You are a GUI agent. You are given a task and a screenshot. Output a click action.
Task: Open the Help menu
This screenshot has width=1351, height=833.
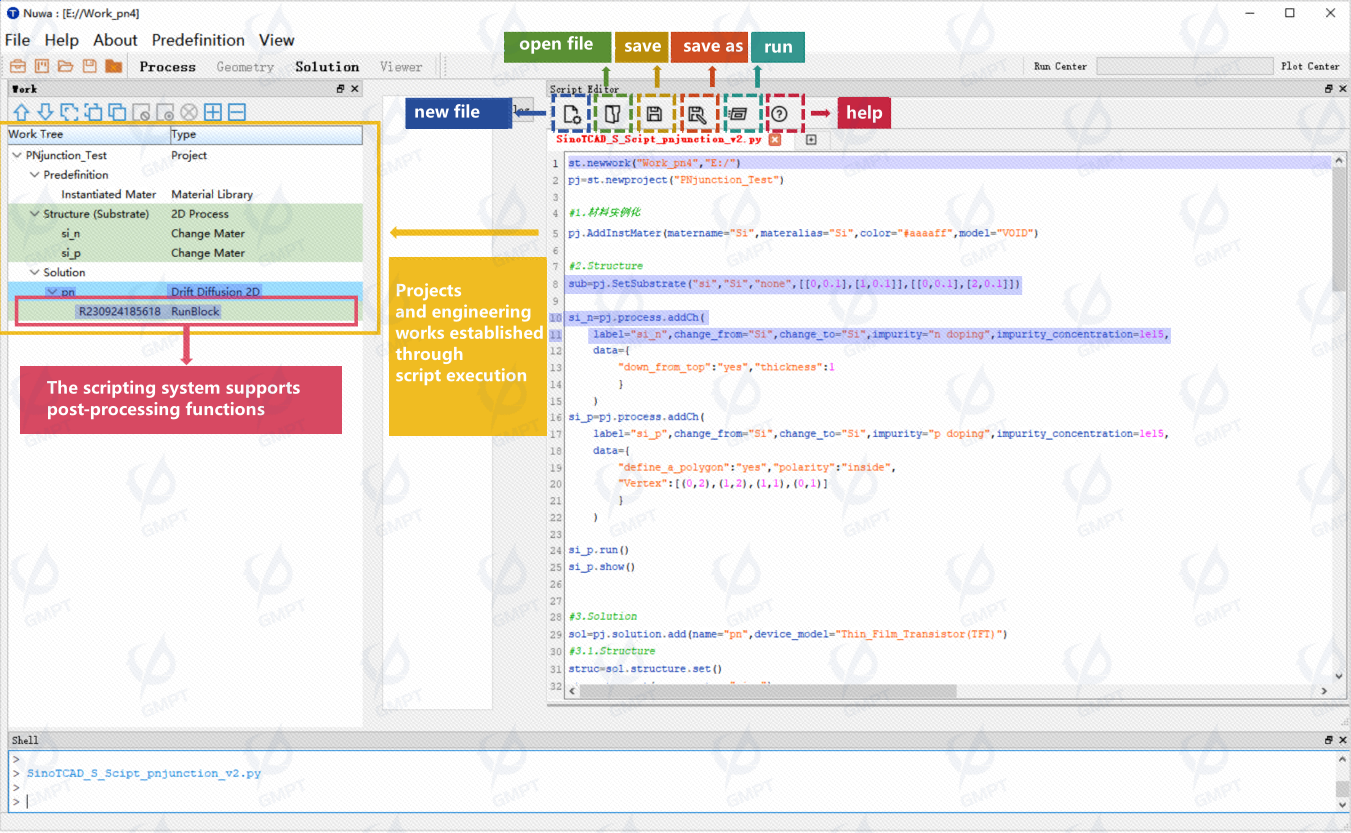pyautogui.click(x=62, y=40)
